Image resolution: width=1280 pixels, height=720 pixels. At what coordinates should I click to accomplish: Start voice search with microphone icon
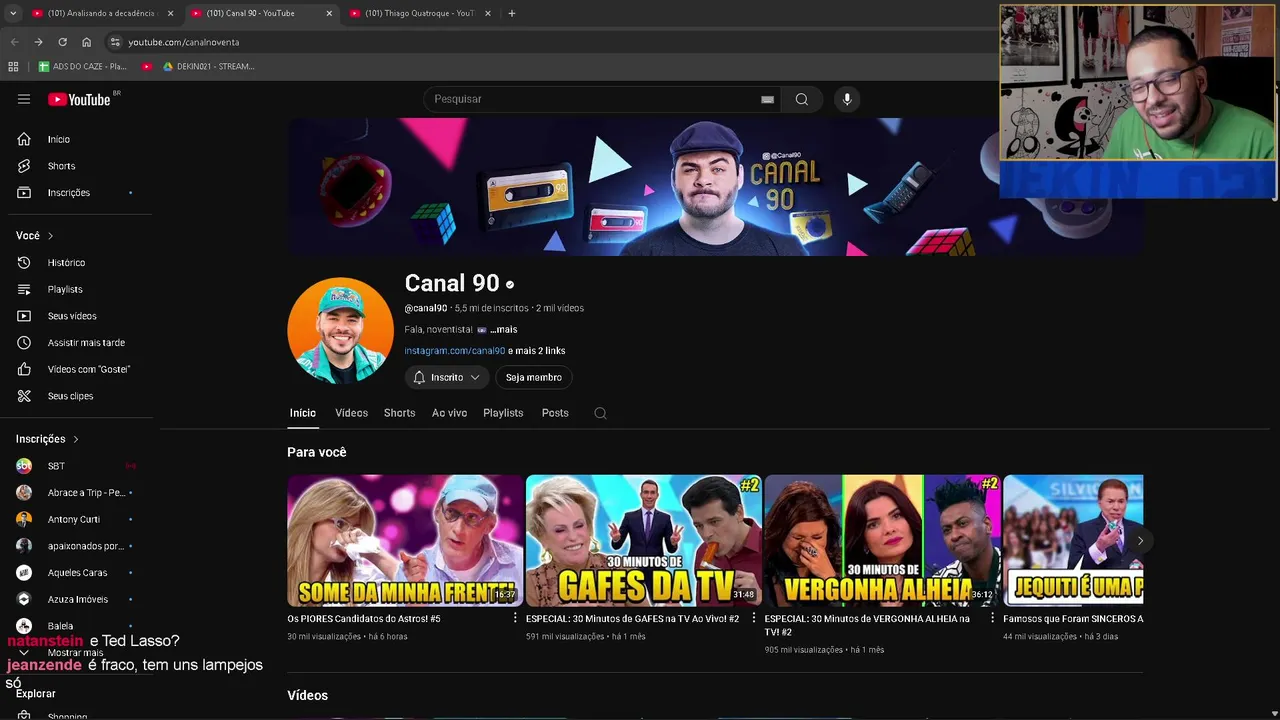click(x=847, y=99)
